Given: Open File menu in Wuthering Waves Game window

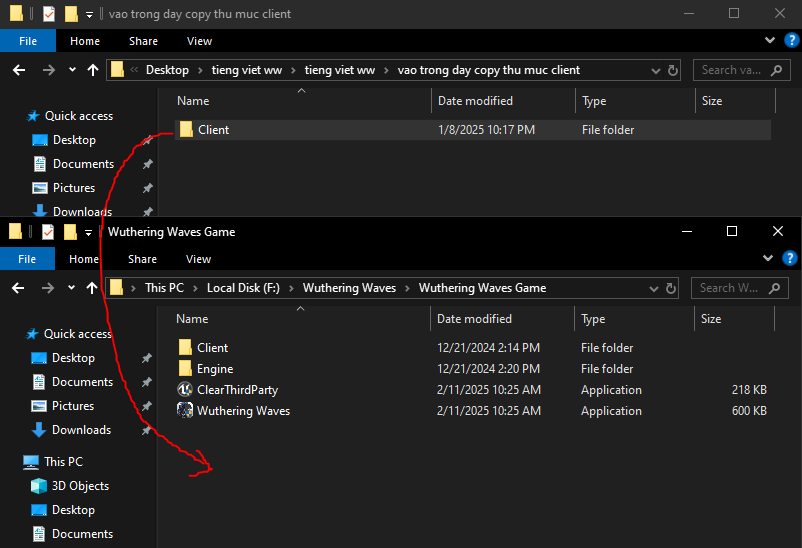Looking at the screenshot, I should coord(27,259).
